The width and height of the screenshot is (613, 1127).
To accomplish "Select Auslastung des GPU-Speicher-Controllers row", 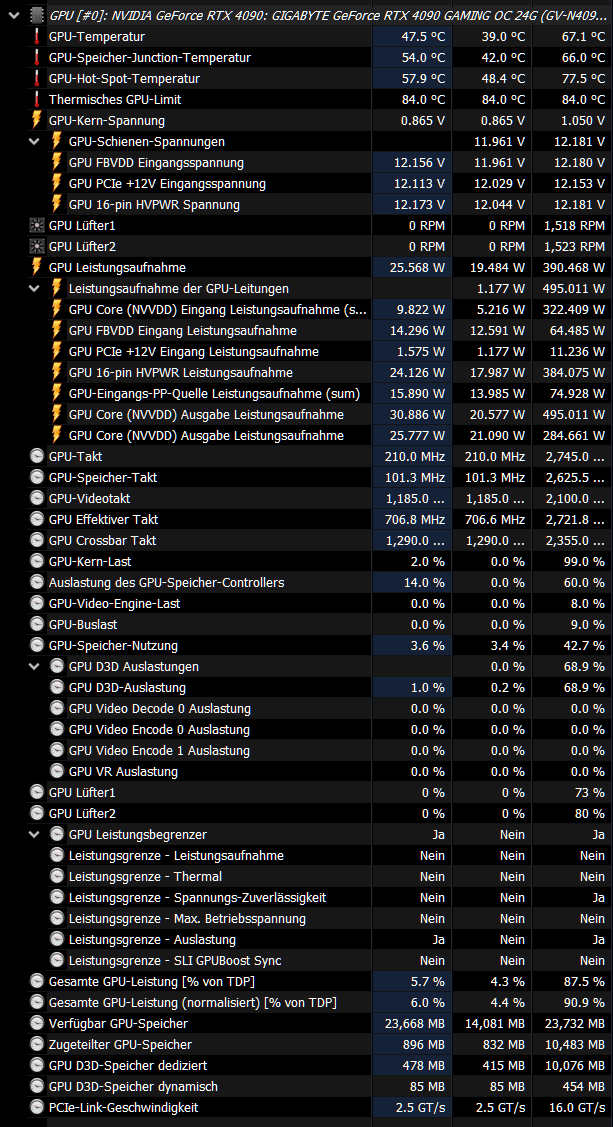I will coord(166,582).
